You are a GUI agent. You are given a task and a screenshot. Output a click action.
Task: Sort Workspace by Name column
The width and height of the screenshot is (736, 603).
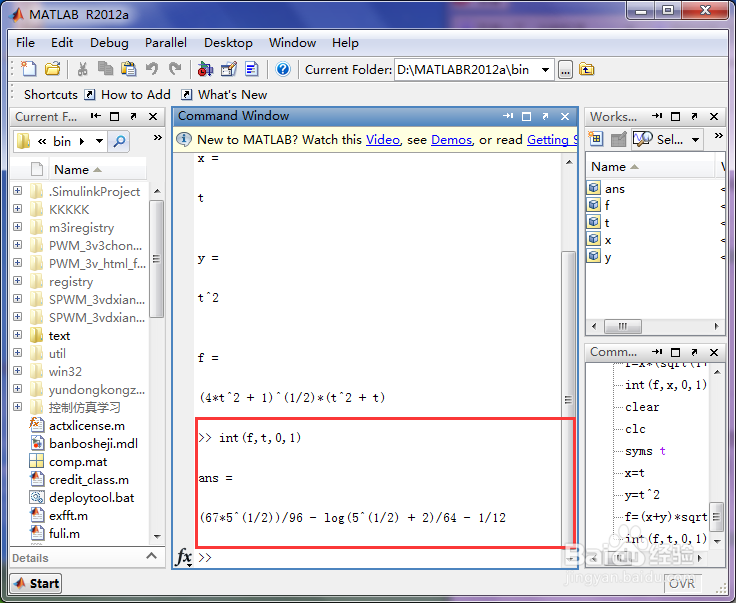pos(650,167)
